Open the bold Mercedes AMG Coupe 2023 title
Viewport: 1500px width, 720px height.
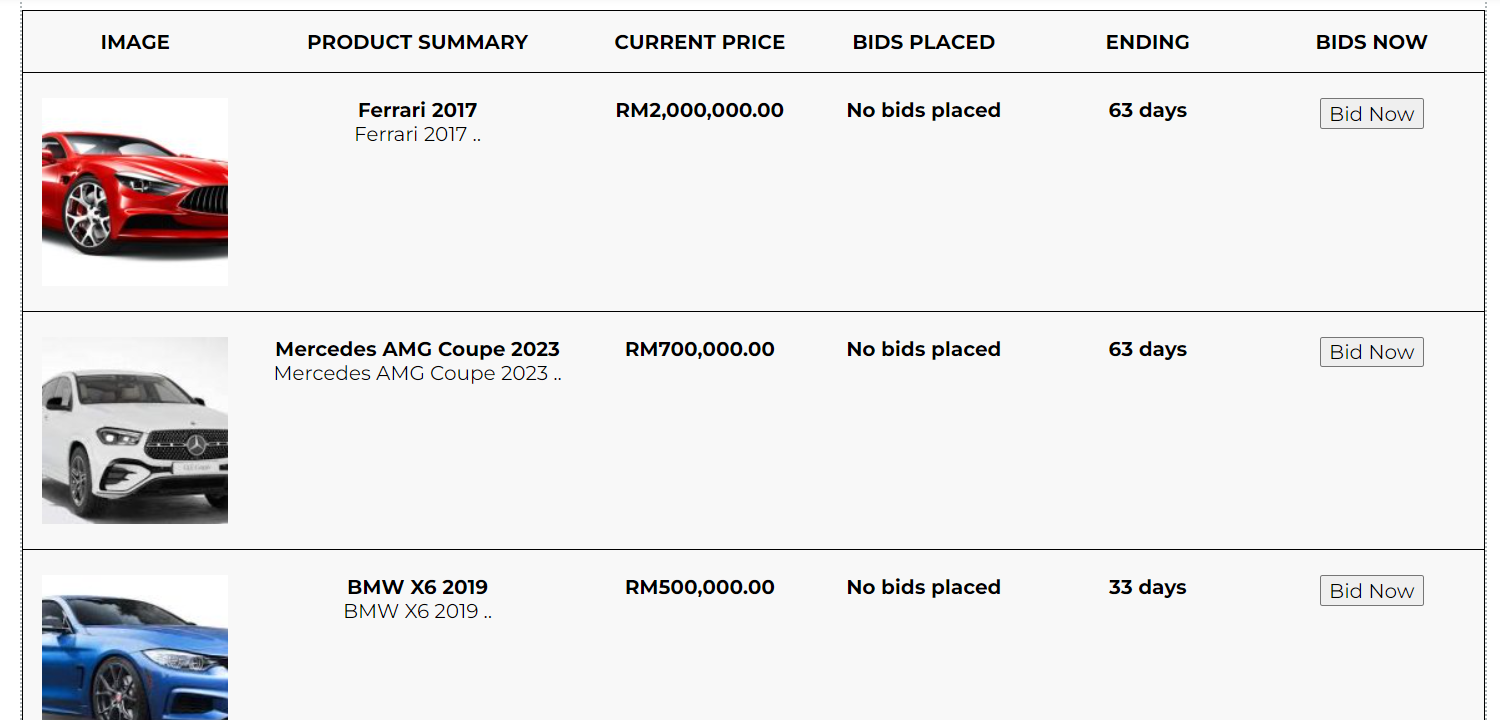click(417, 349)
